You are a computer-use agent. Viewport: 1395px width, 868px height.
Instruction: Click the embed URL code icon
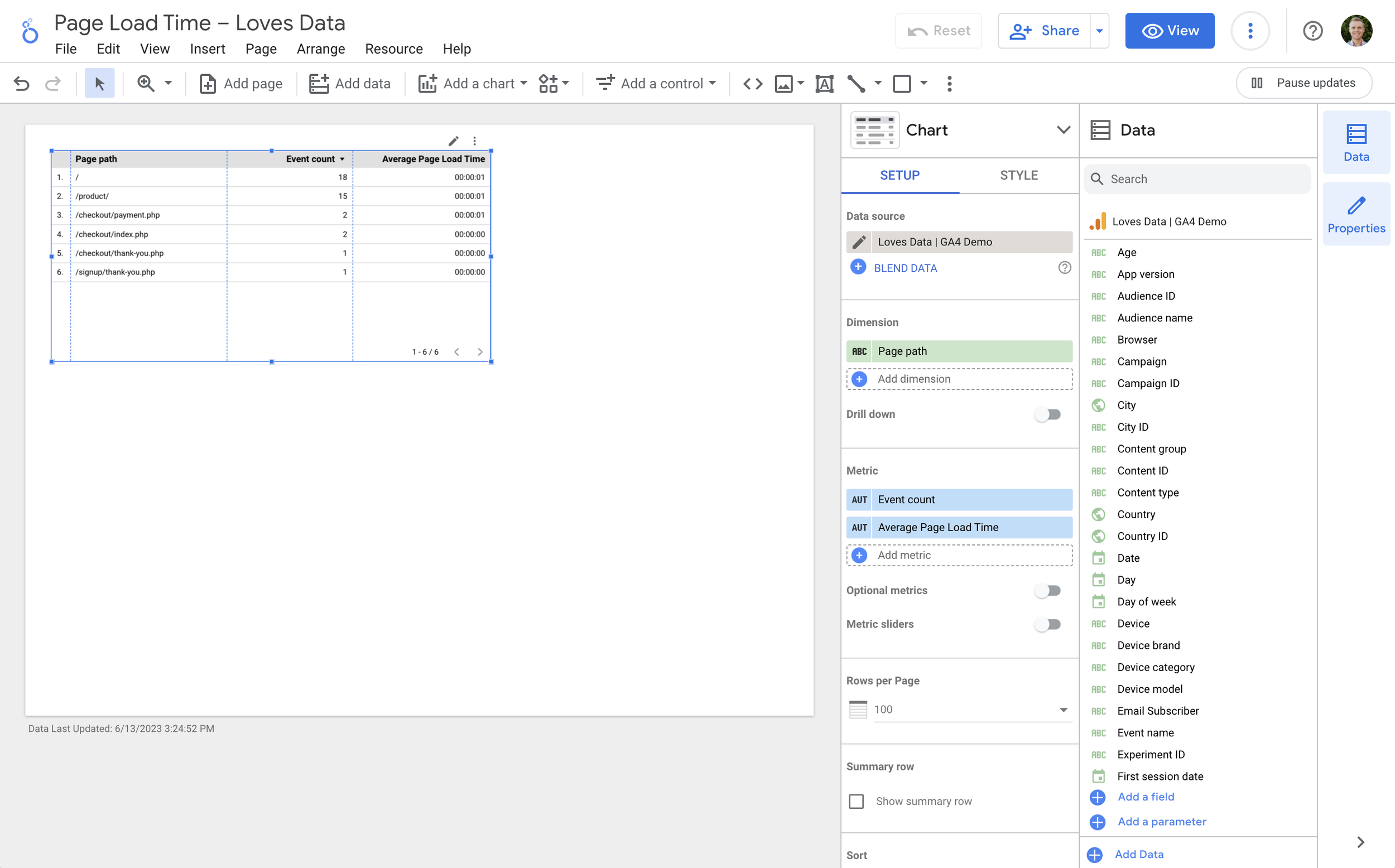(753, 84)
